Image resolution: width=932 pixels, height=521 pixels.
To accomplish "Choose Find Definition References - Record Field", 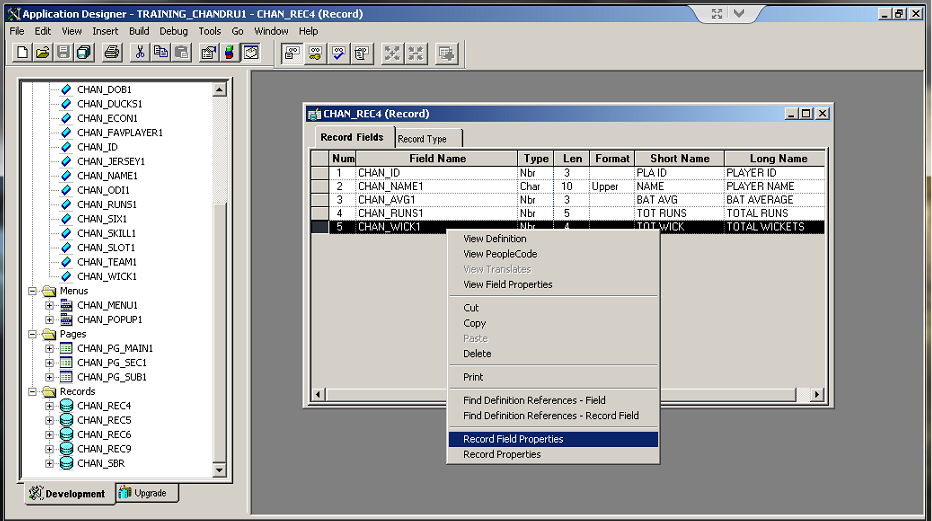I will (553, 416).
